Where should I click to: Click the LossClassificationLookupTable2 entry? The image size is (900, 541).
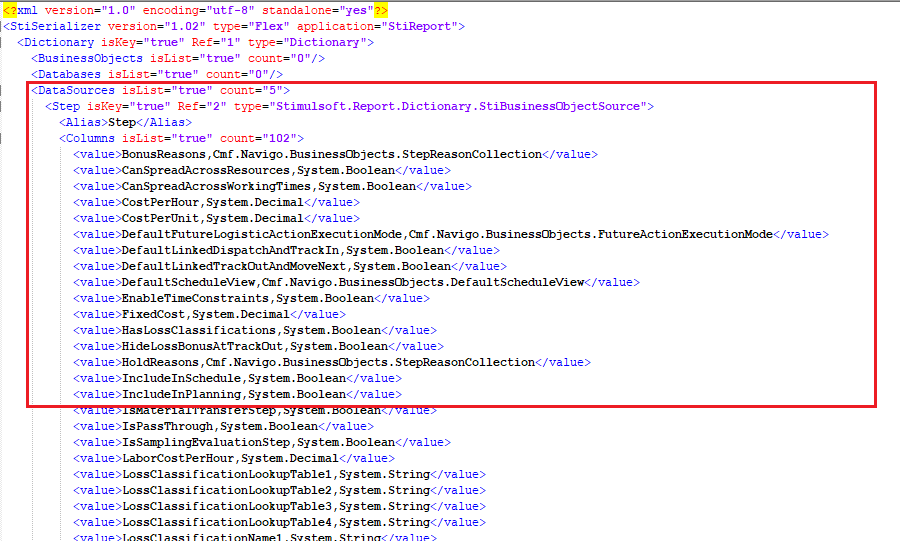pos(280,492)
